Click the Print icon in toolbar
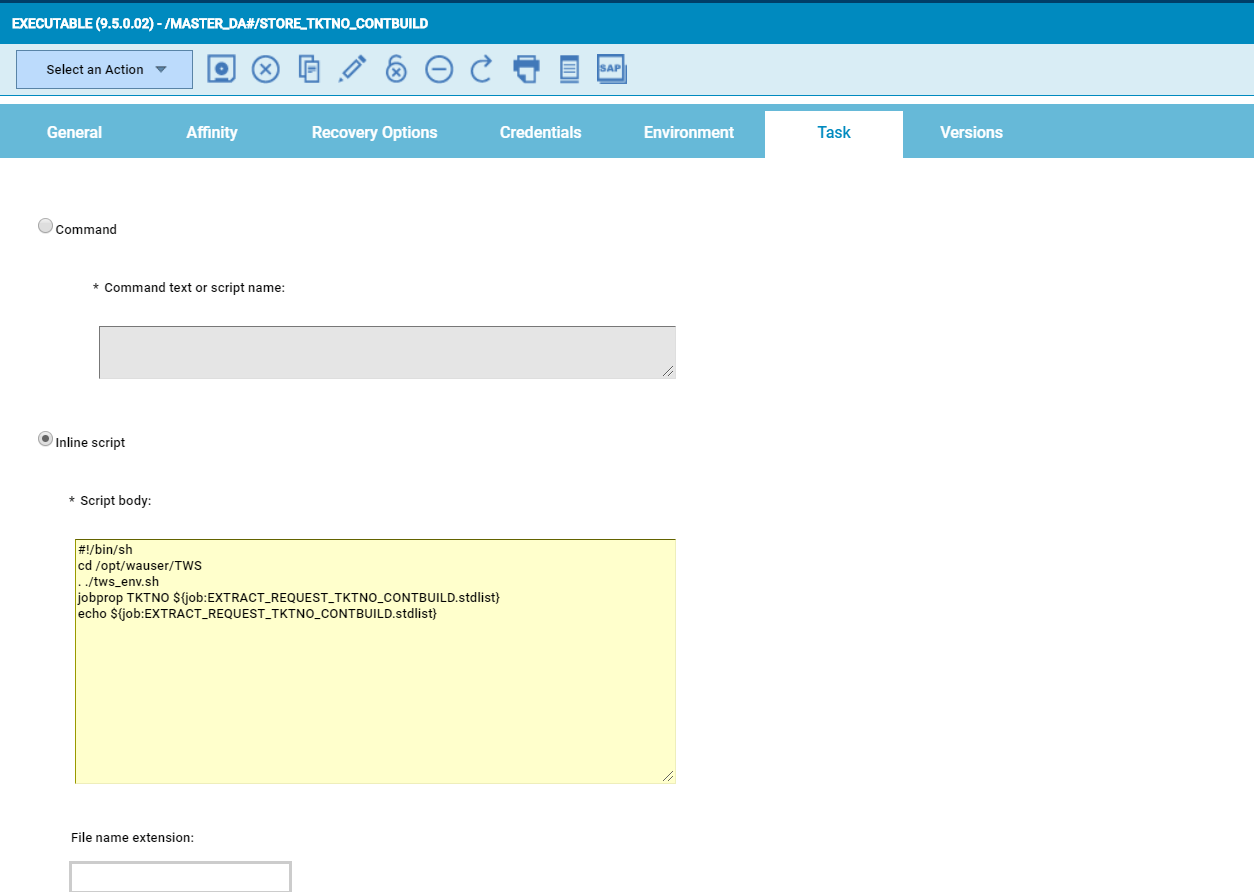This screenshot has width=1254, height=892. pyautogui.click(x=526, y=69)
